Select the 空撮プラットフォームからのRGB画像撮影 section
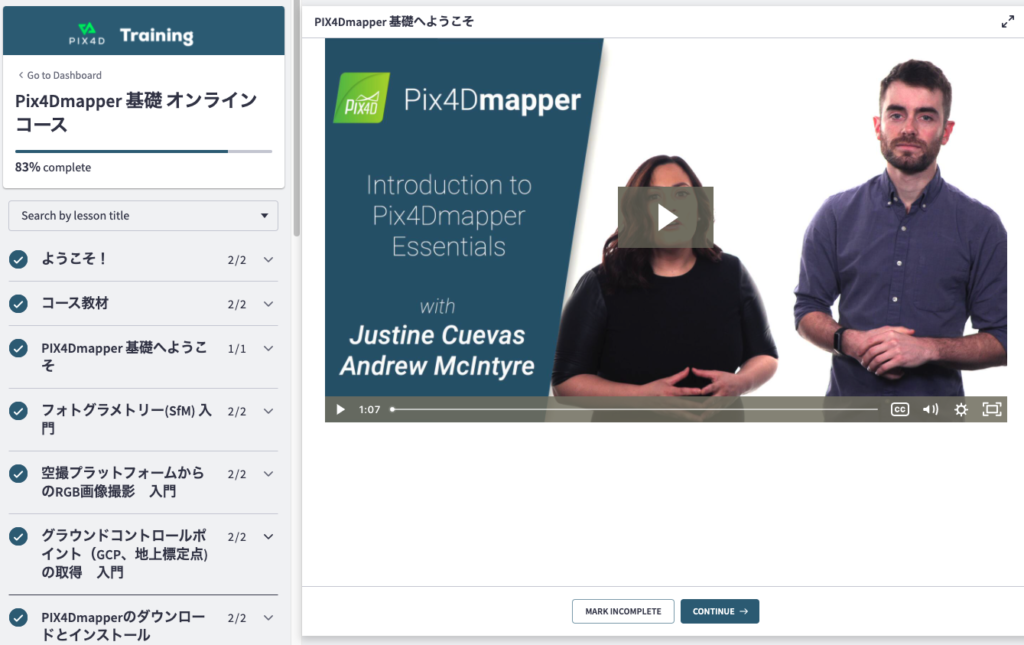 point(122,482)
